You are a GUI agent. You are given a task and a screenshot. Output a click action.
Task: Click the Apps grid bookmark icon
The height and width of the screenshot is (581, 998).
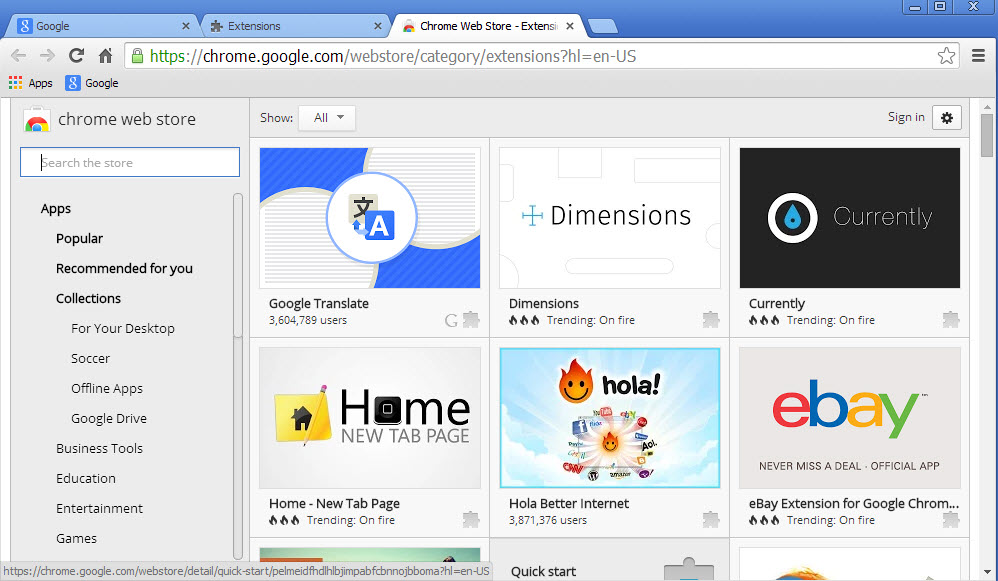coord(15,83)
